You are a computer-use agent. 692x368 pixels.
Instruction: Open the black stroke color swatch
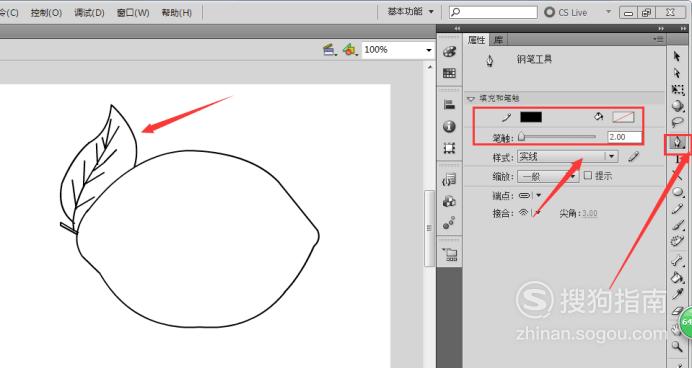531,117
